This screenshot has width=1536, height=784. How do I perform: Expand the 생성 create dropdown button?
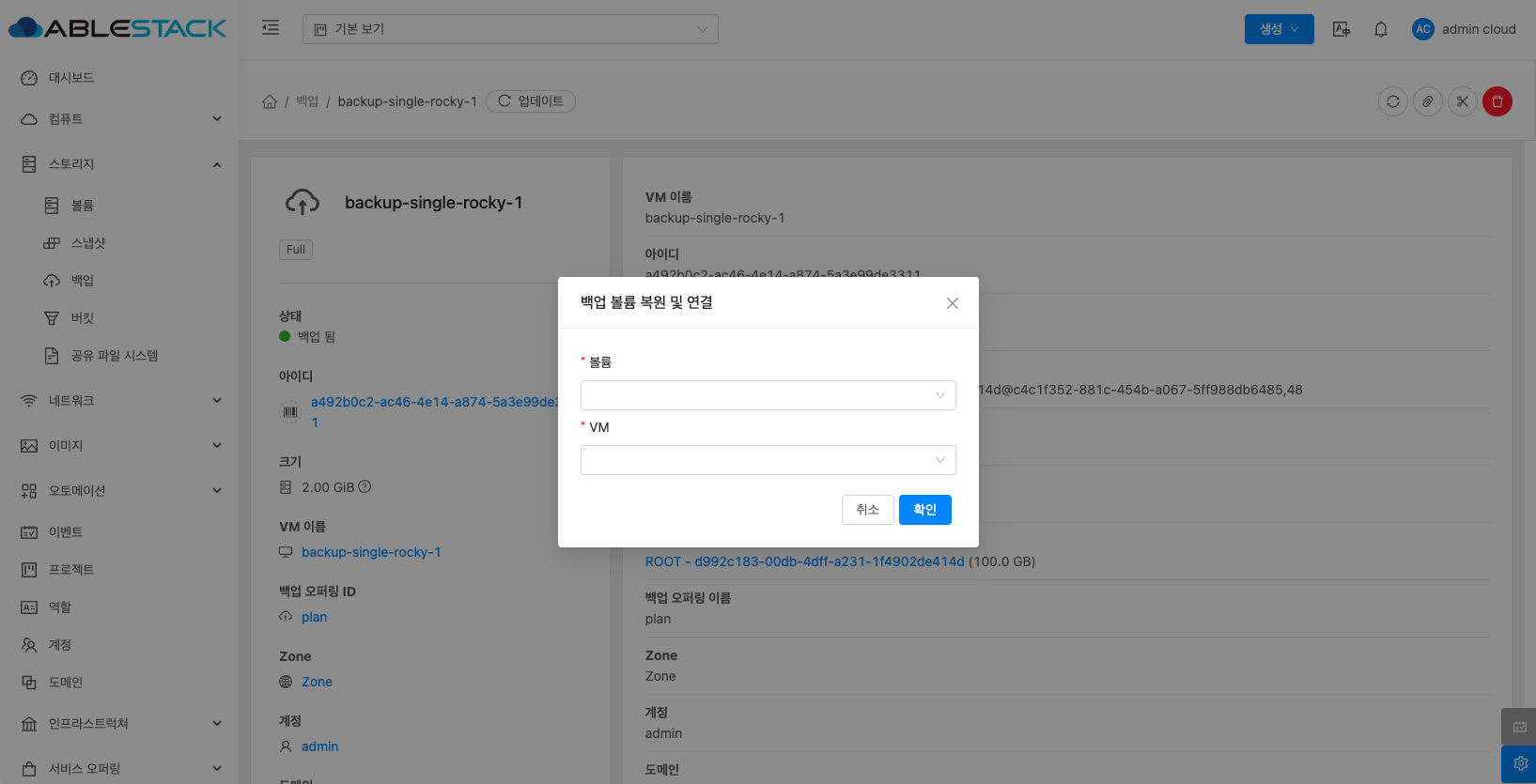(1279, 29)
